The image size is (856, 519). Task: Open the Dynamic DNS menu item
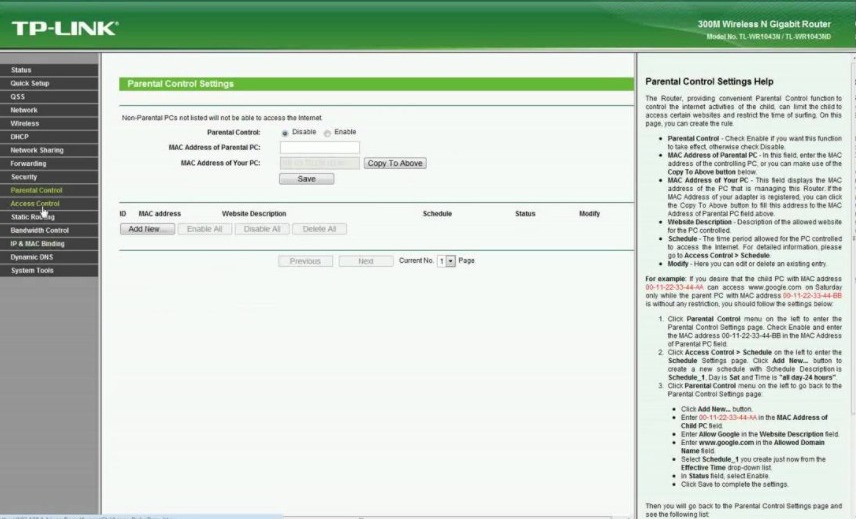click(31, 257)
